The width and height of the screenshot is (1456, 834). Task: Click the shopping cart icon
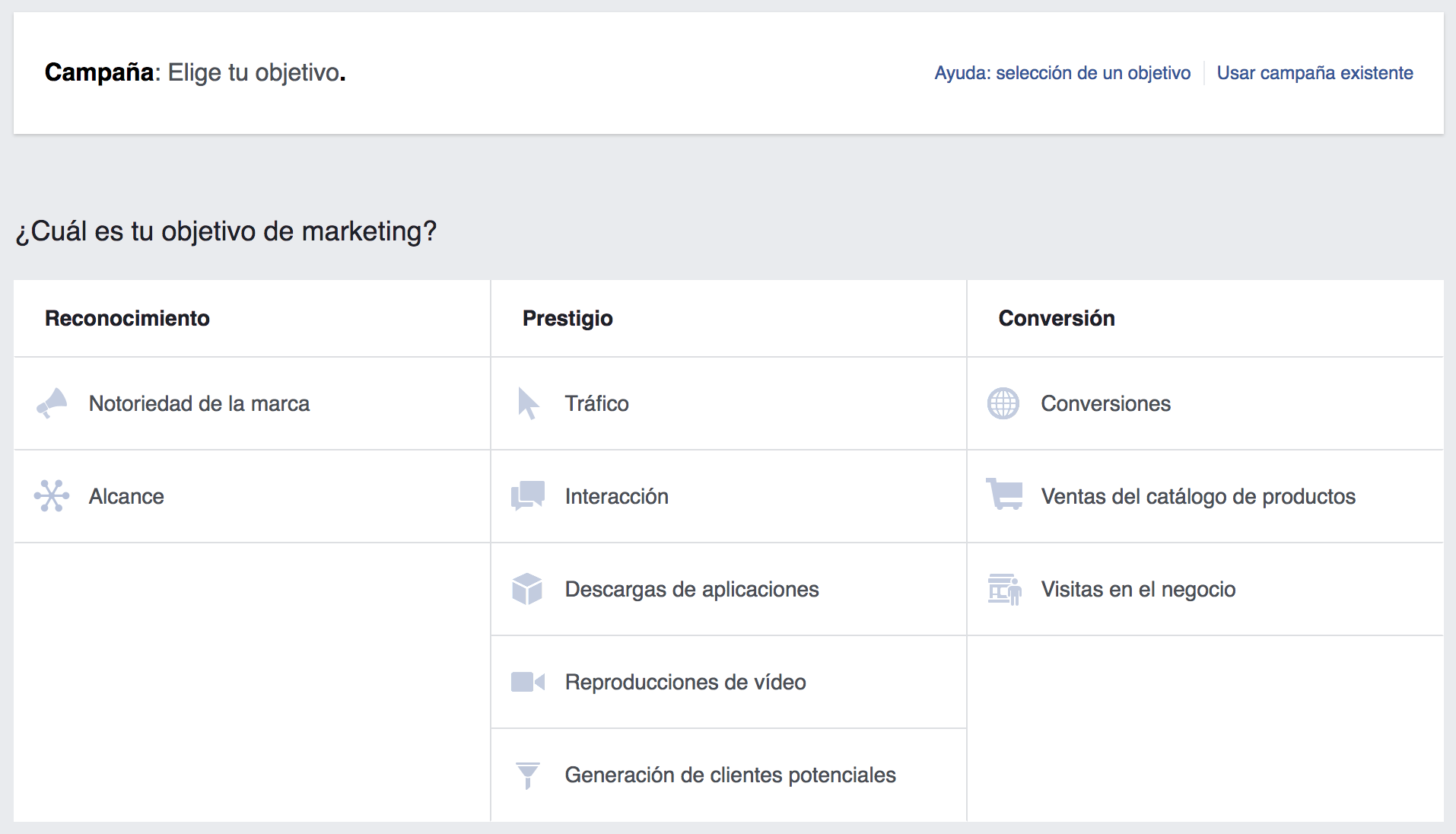coord(1004,495)
